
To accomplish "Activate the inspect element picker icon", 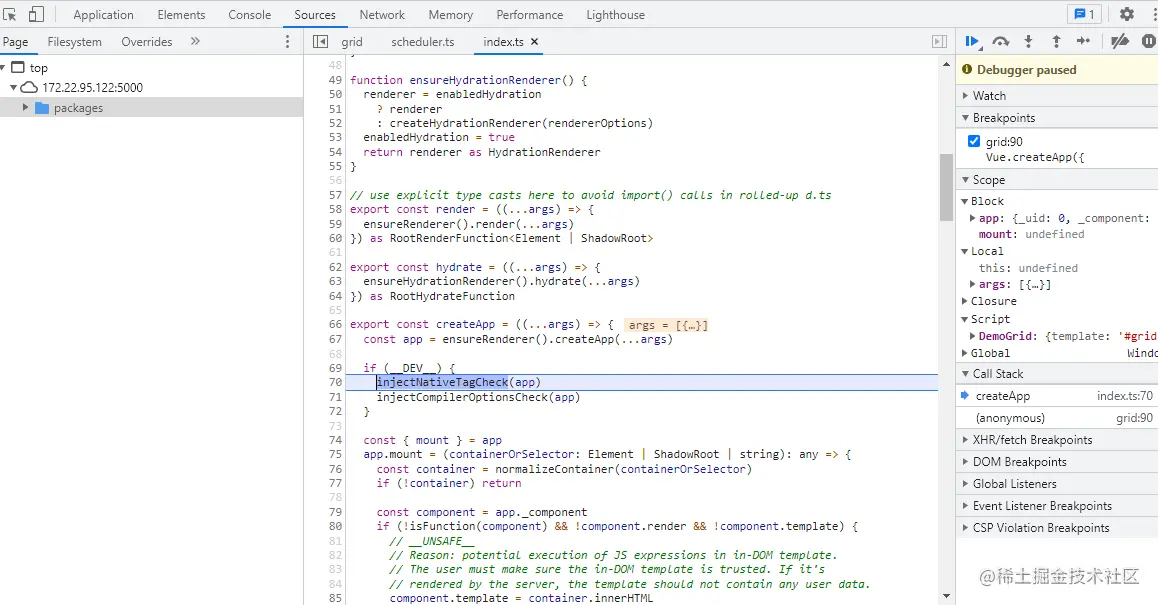I will coord(10,14).
